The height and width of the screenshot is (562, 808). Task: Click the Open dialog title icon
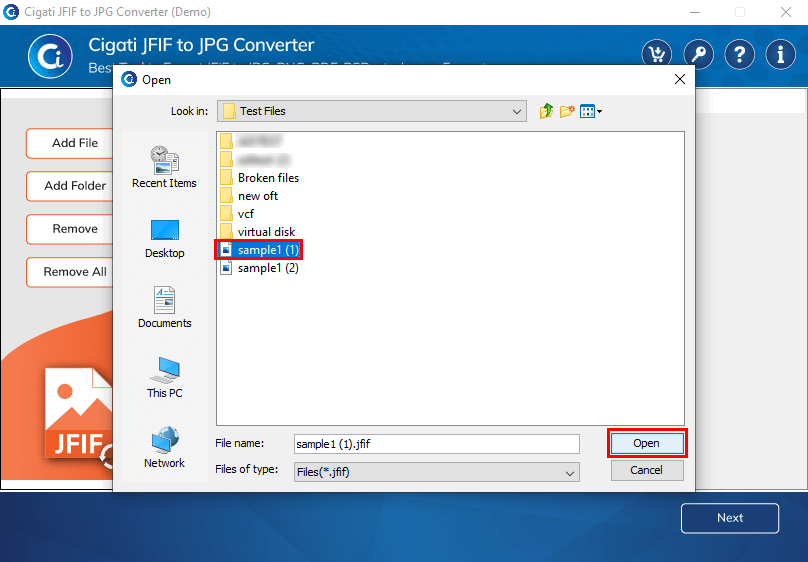129,79
